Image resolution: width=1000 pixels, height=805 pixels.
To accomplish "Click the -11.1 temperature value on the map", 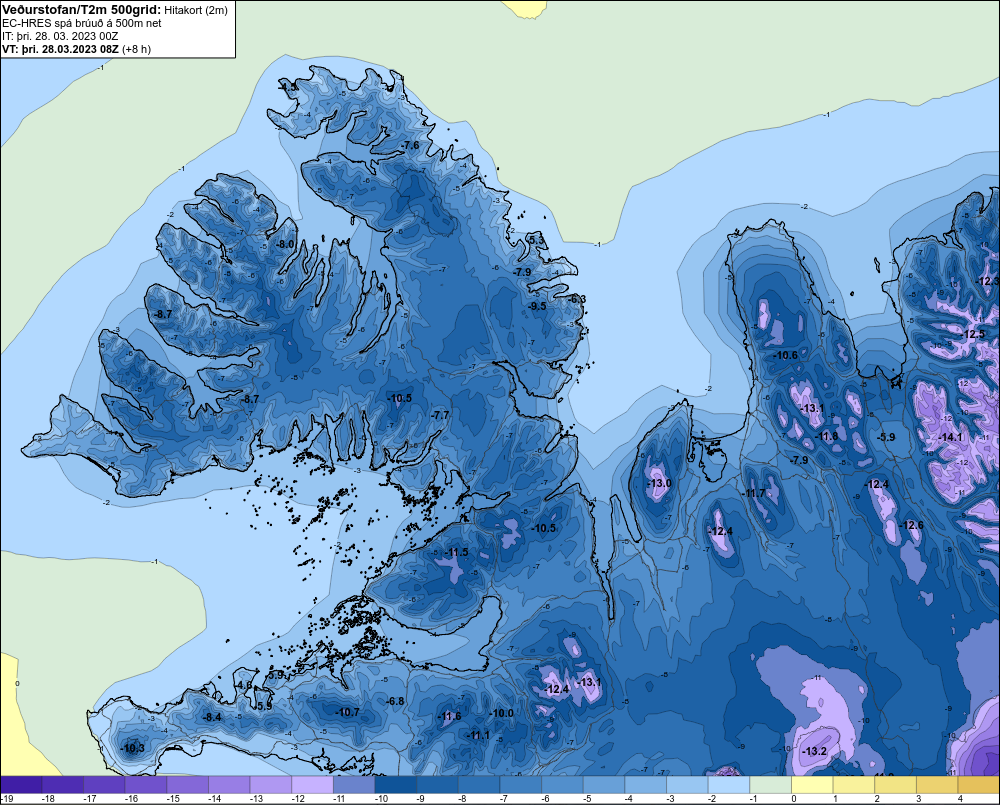I will 477,735.
